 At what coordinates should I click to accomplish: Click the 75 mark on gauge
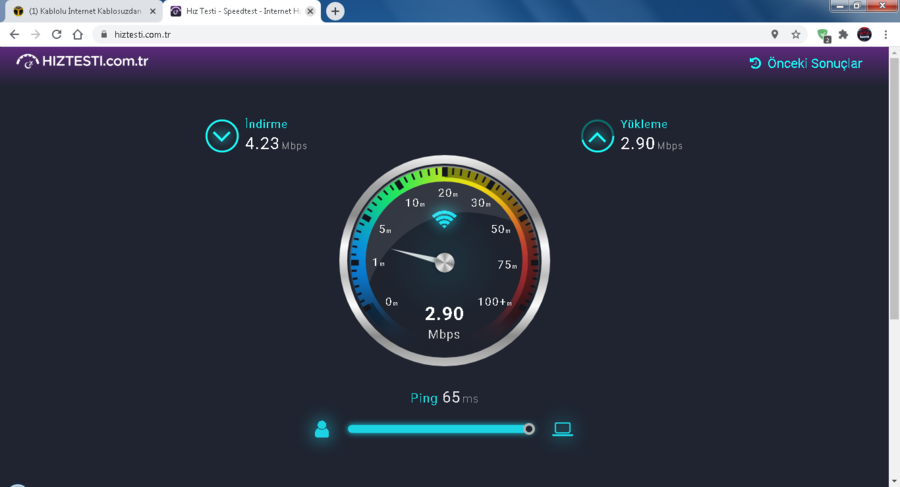click(507, 265)
